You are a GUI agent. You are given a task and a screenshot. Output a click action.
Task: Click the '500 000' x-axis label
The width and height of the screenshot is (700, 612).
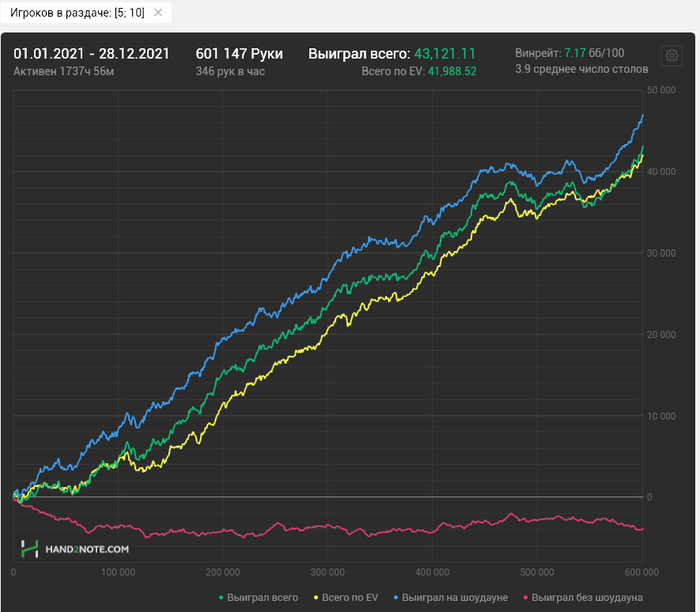point(537,572)
